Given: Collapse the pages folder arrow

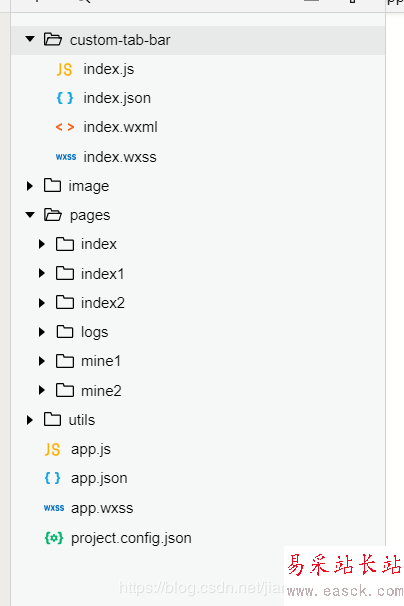Looking at the screenshot, I should point(30,214).
